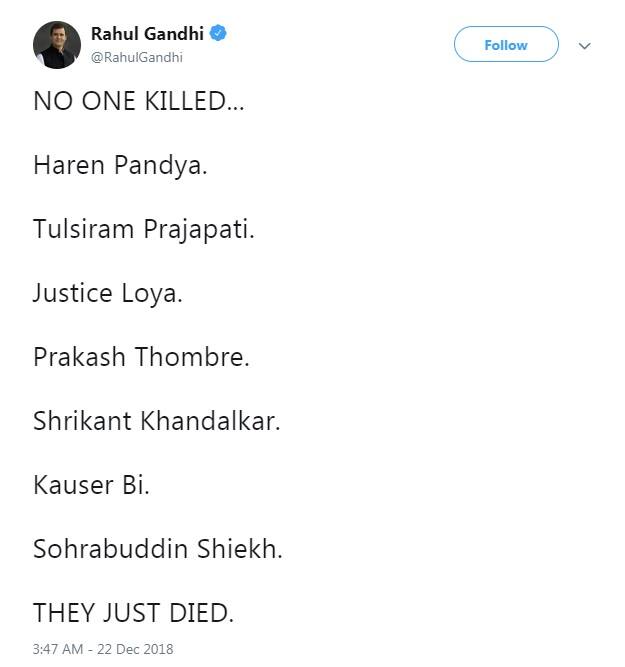
Task: Click the blue verified badge icon
Action: (218, 34)
